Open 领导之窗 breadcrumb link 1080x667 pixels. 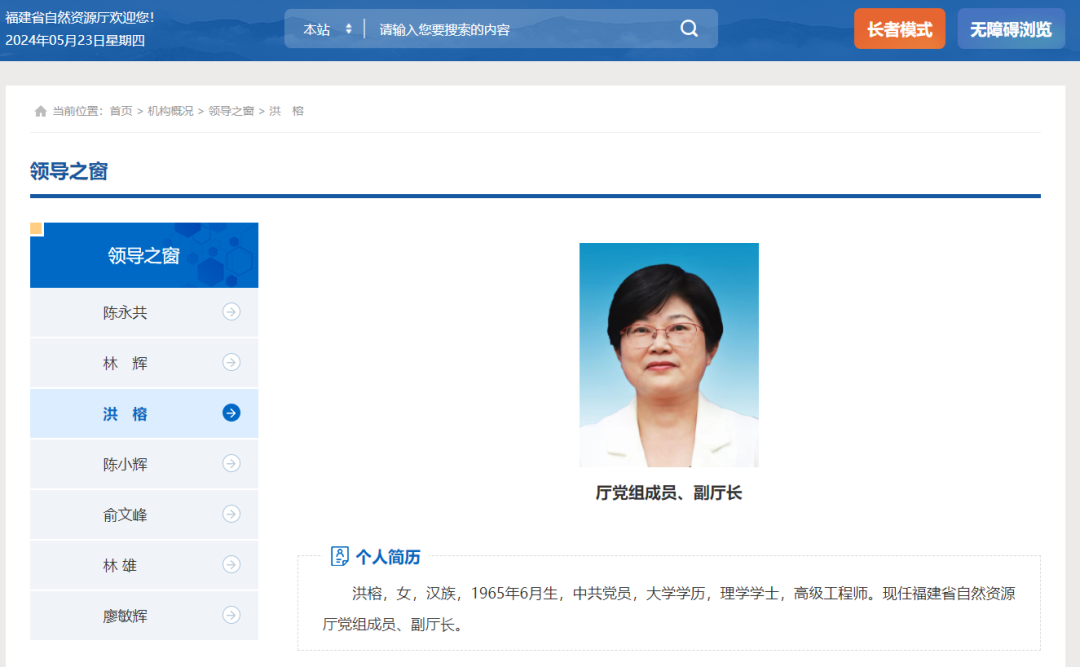click(x=231, y=111)
